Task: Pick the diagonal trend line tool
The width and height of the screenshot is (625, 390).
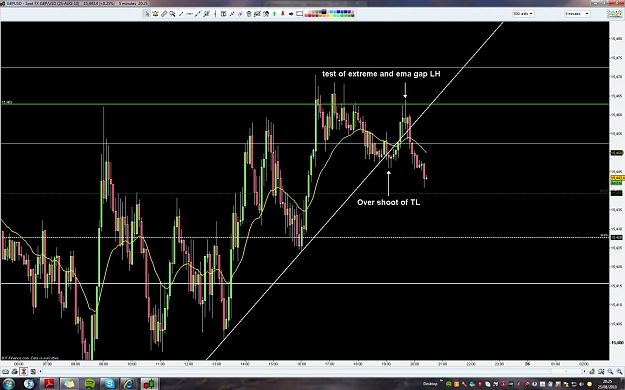Action: pyautogui.click(x=198, y=14)
